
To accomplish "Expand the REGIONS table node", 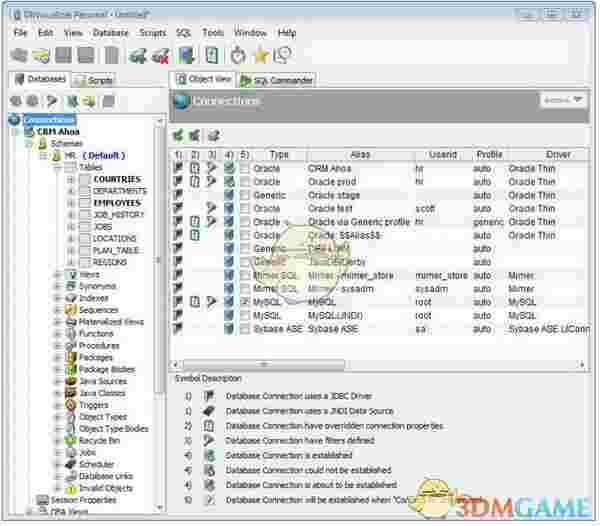I will point(70,262).
